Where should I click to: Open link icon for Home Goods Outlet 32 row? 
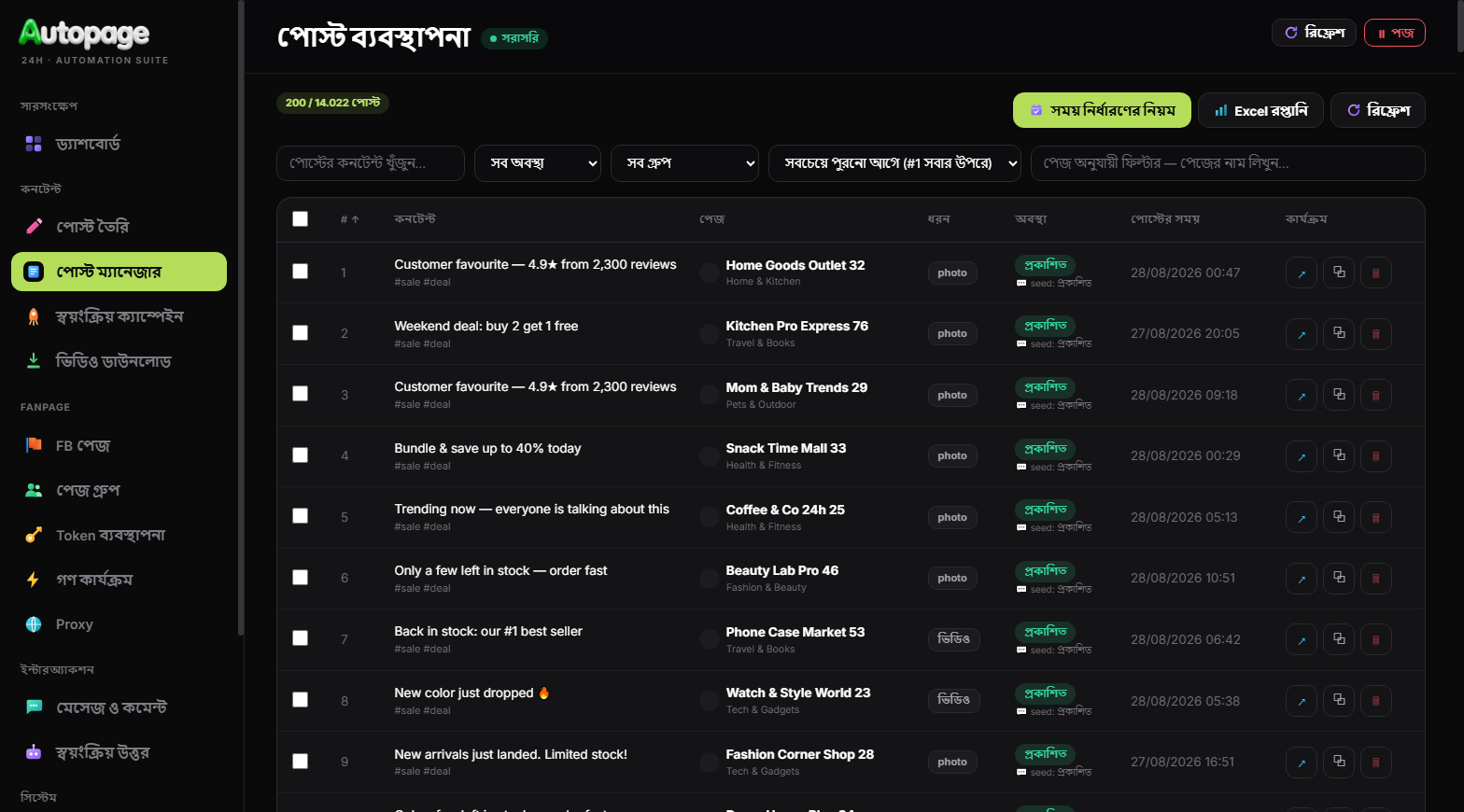click(x=1302, y=273)
